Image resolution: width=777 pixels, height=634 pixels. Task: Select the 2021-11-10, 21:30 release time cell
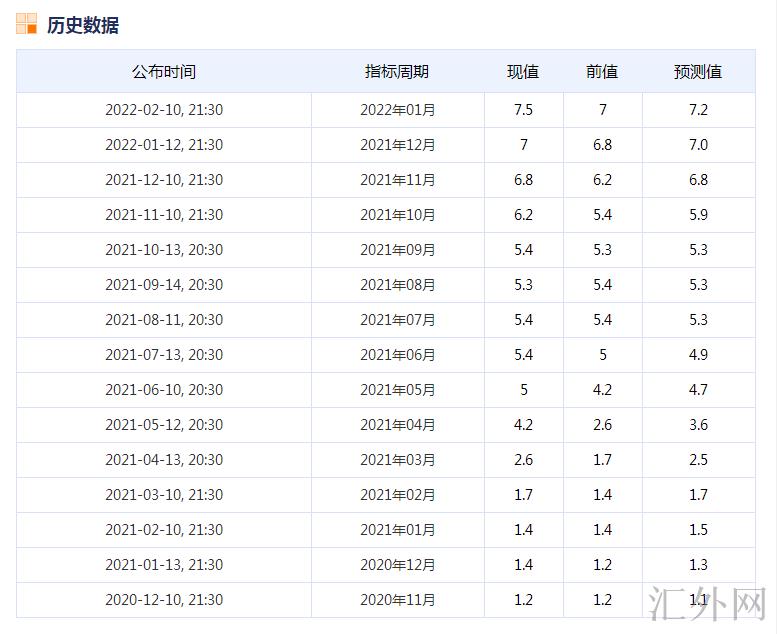[x=164, y=215]
